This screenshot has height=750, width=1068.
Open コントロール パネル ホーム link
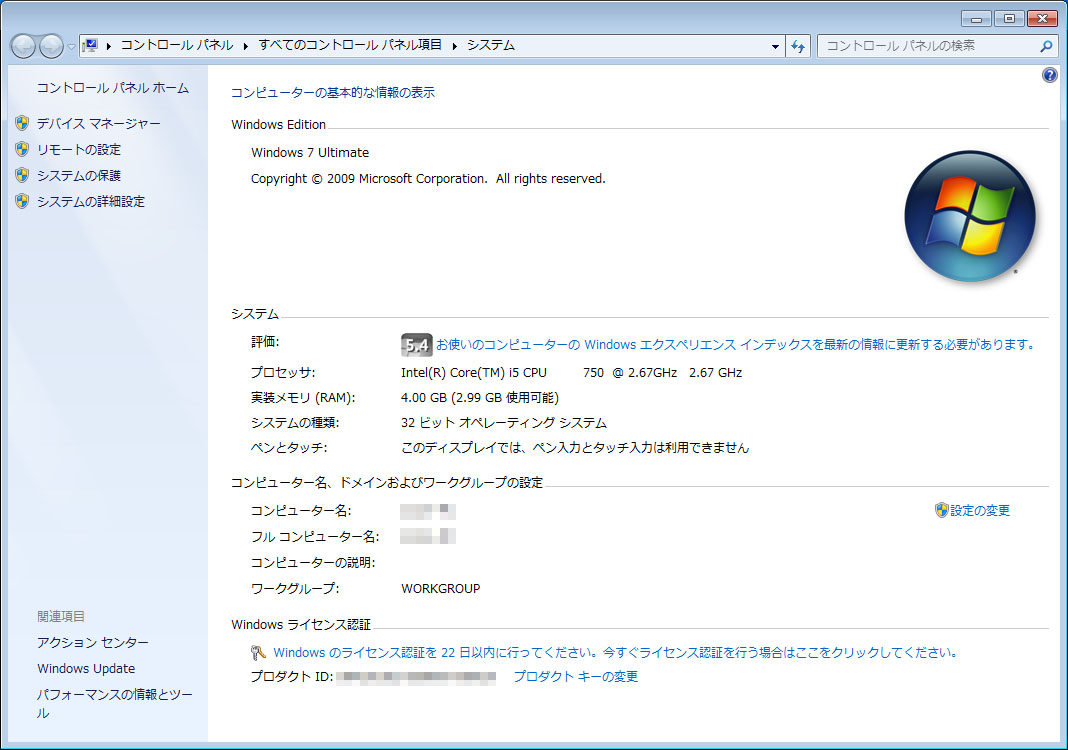(112, 88)
